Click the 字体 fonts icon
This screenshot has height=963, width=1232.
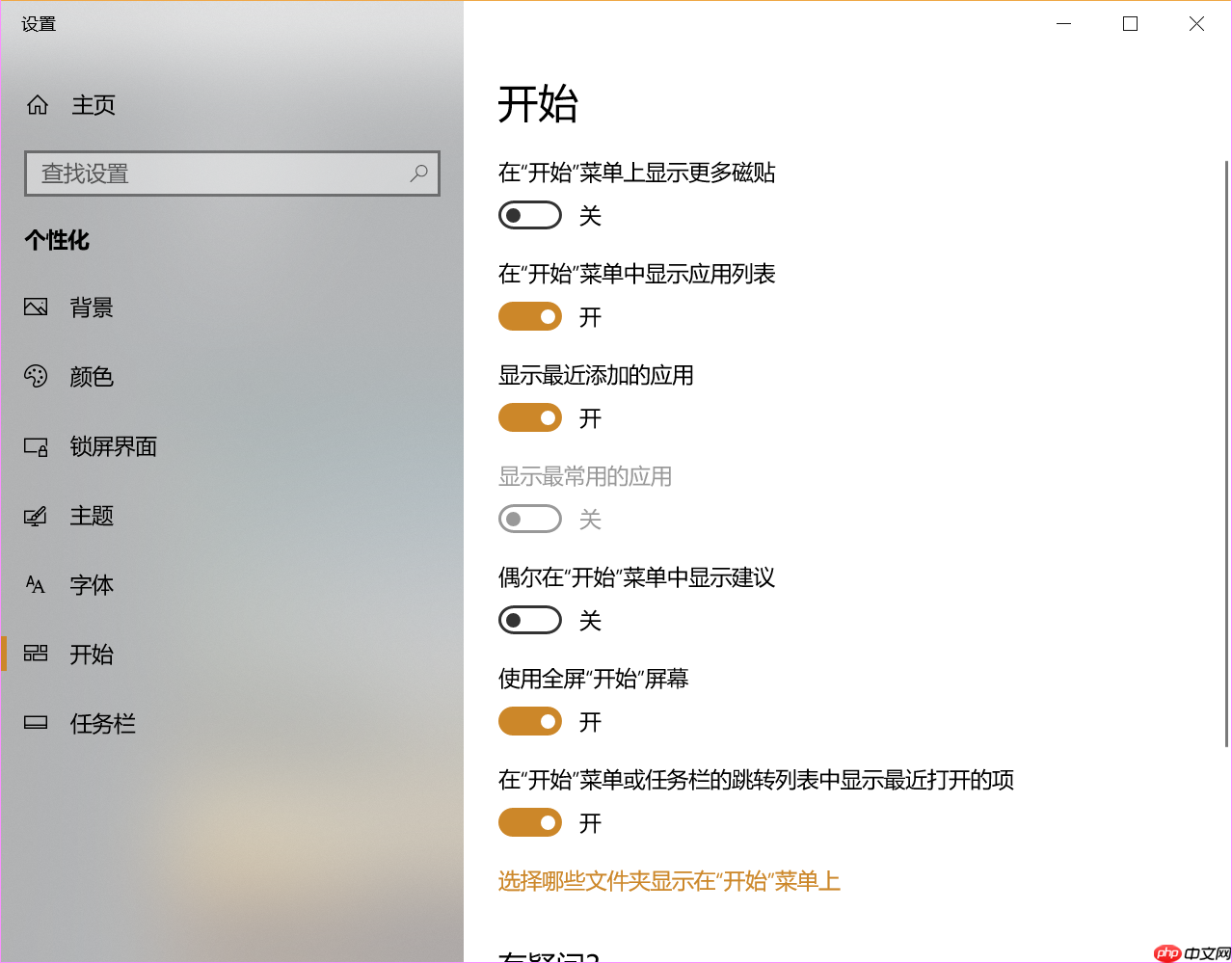point(36,584)
